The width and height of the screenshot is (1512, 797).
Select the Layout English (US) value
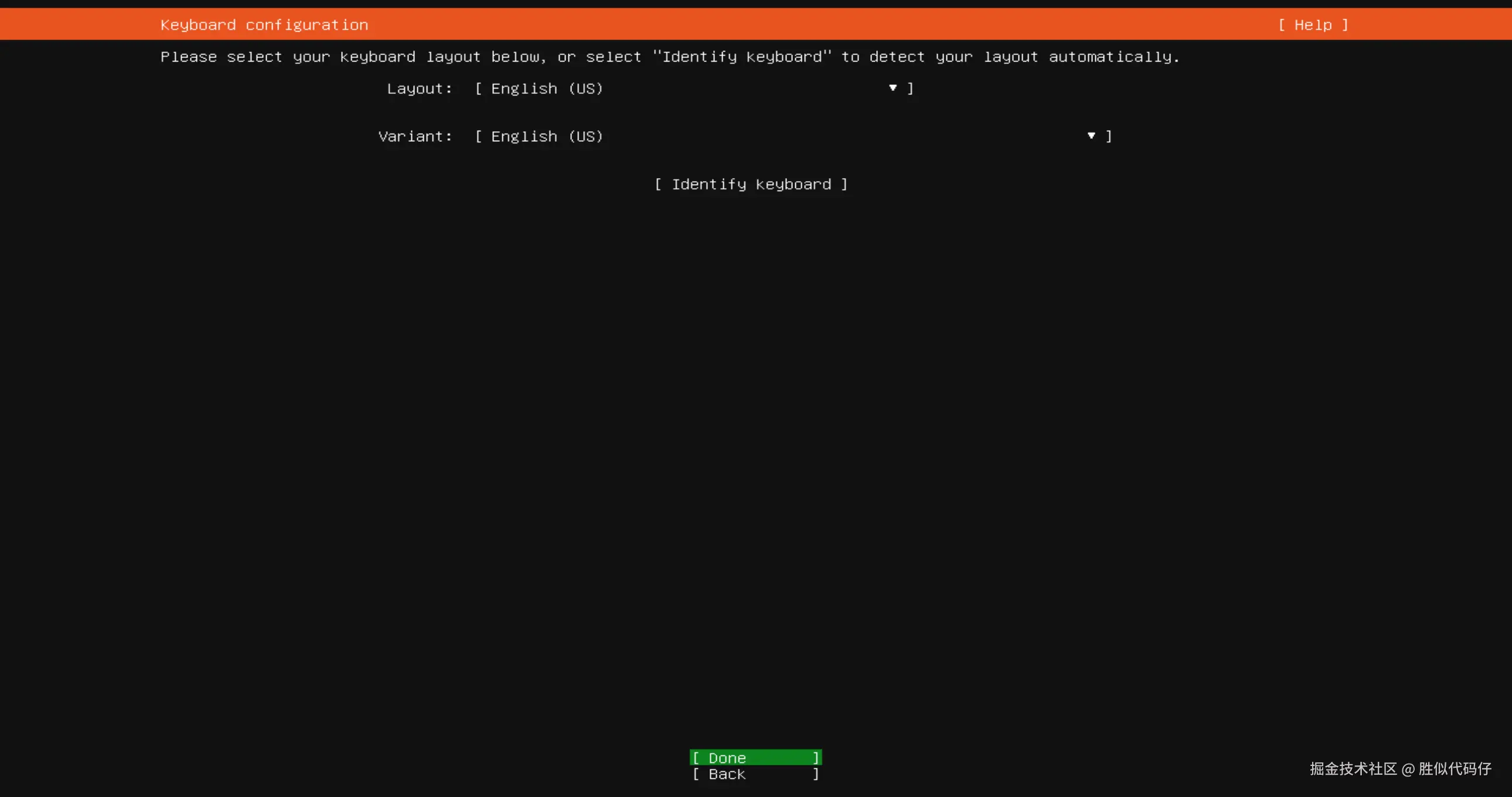[546, 88]
